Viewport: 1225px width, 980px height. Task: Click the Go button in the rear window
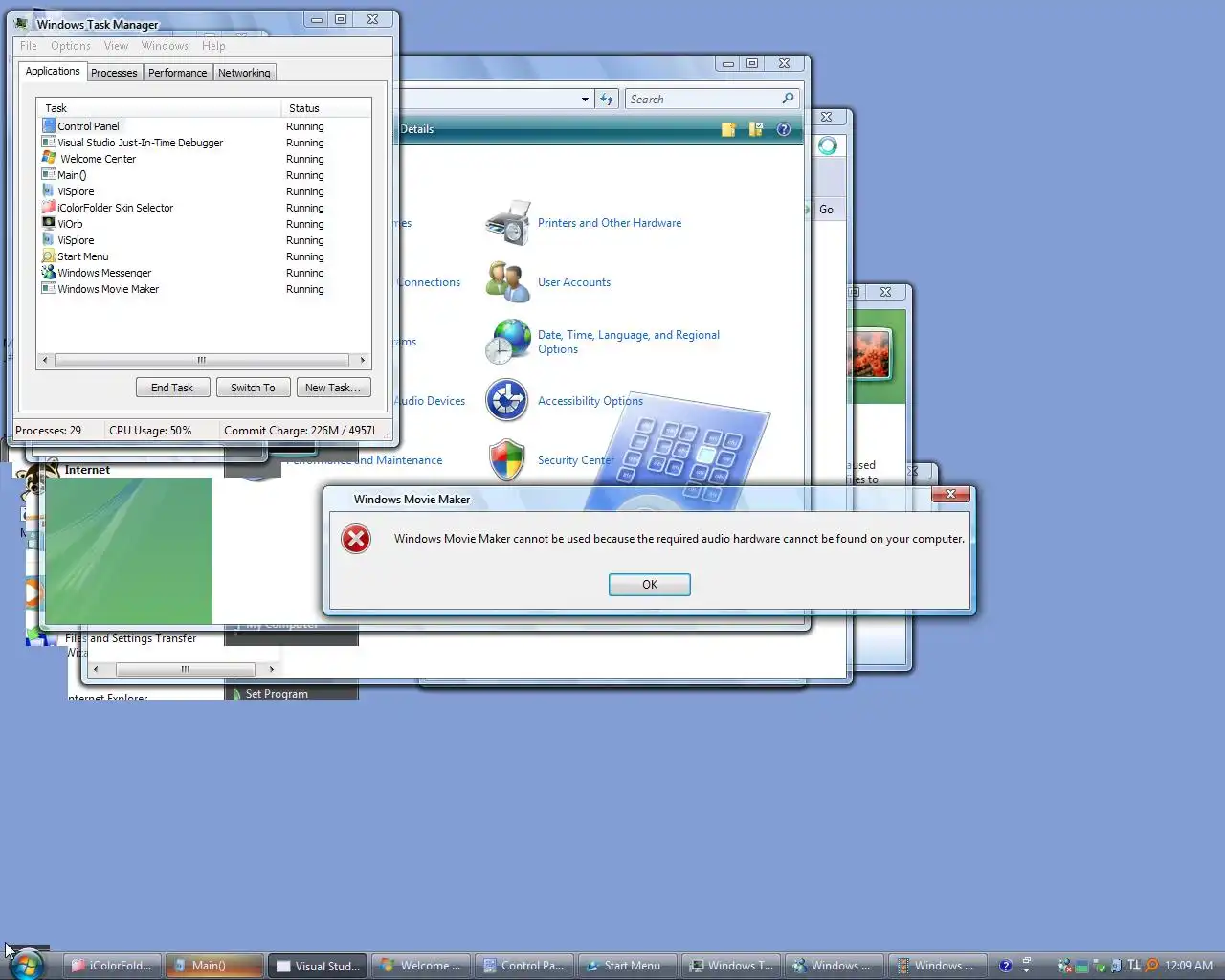[x=826, y=210]
